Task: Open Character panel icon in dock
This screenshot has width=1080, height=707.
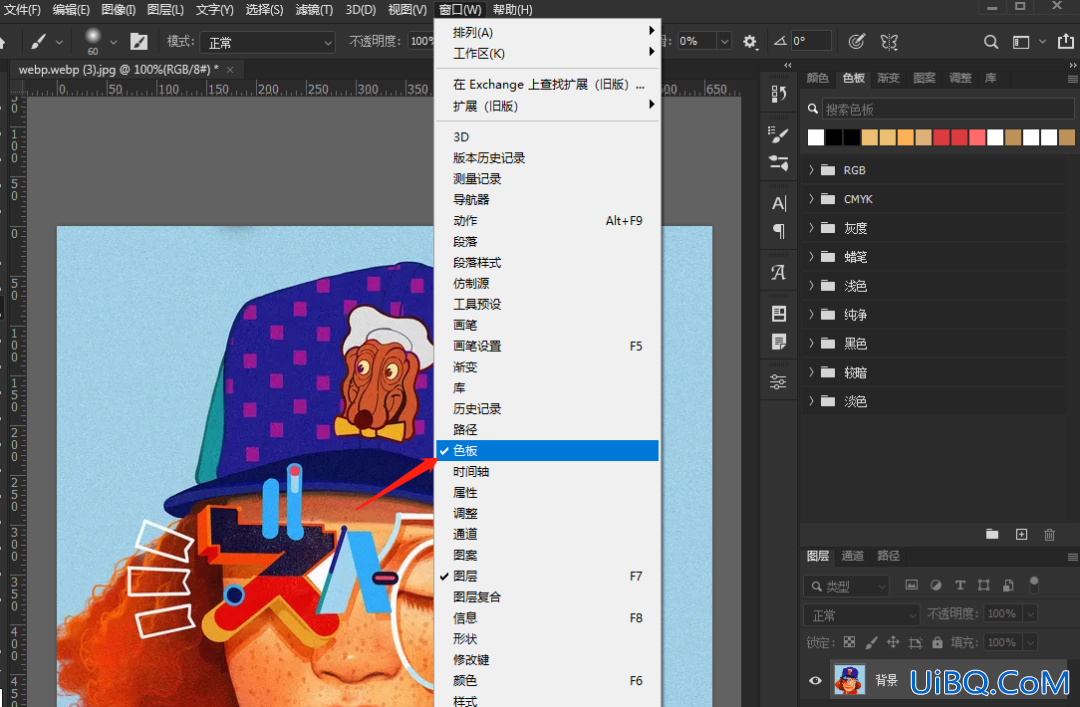Action: [778, 203]
